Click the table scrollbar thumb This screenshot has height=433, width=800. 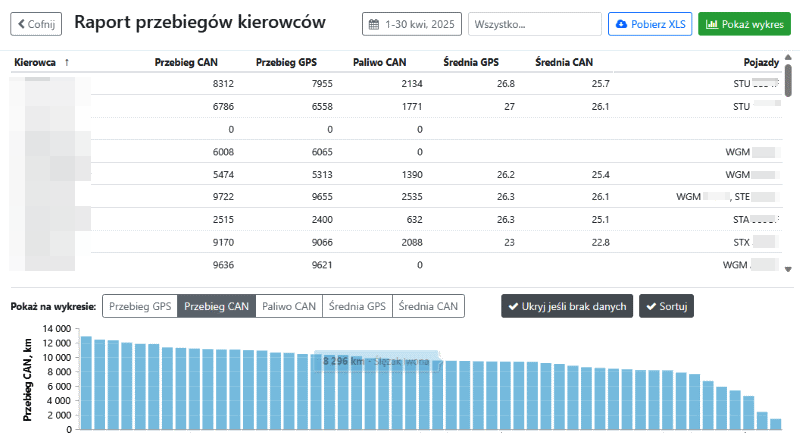788,80
